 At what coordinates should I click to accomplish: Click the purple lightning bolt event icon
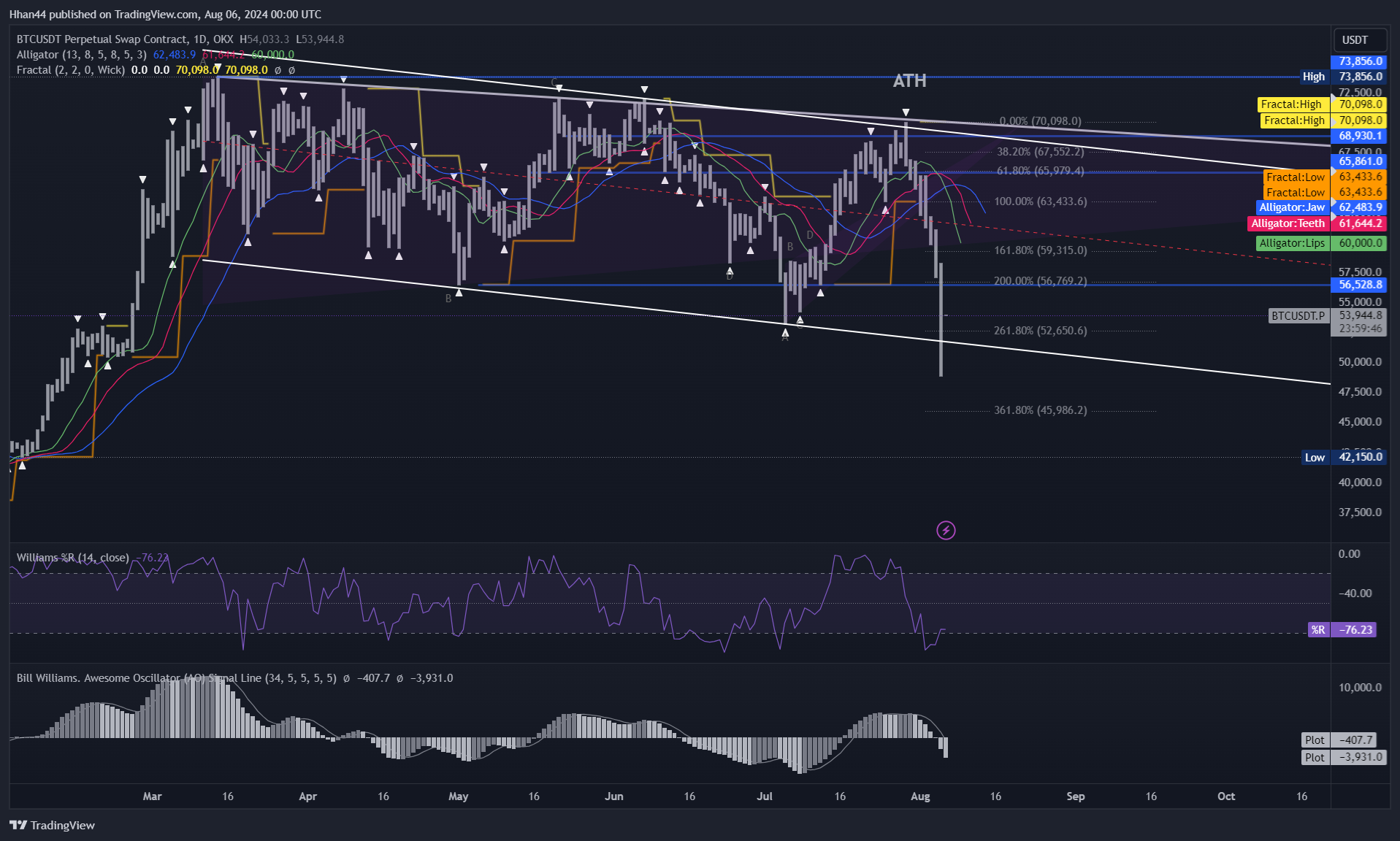(946, 530)
